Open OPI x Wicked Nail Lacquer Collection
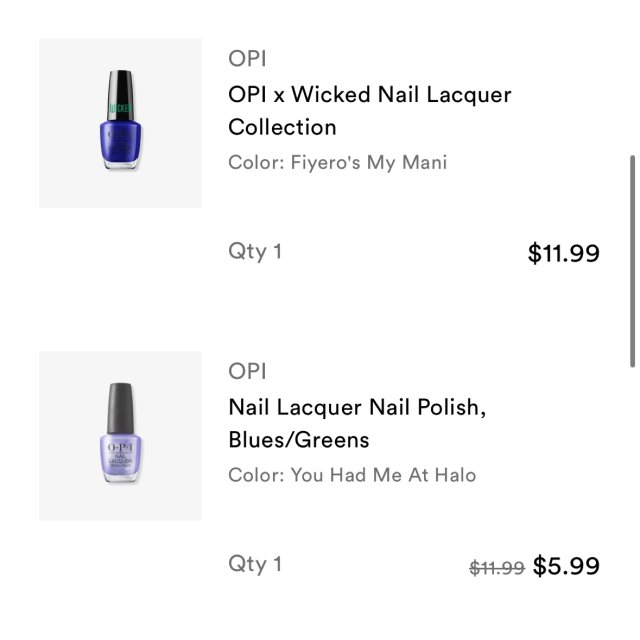 369,110
